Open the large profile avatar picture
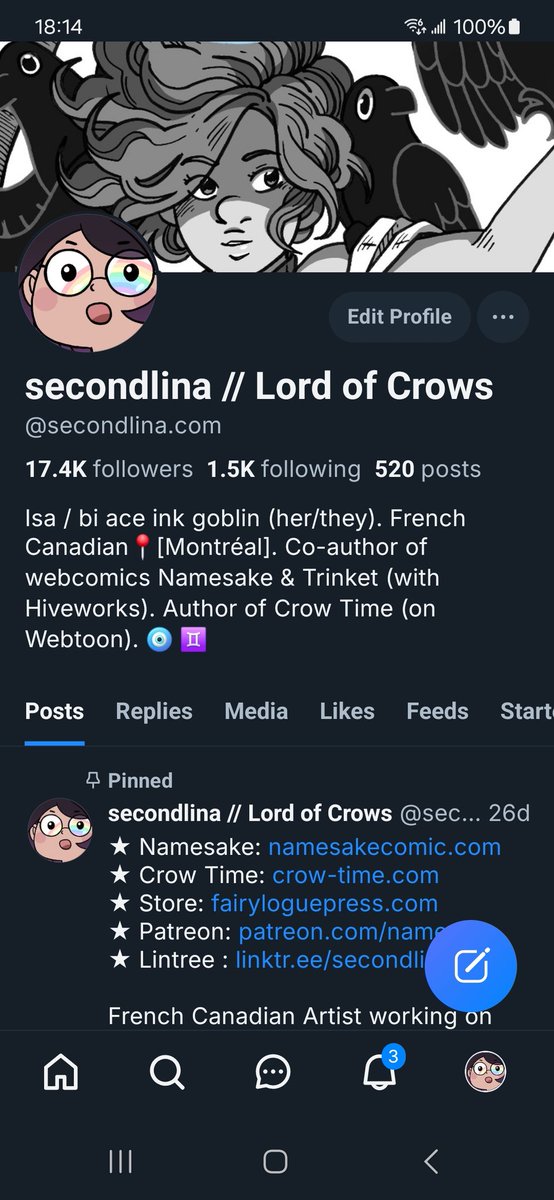 [87, 283]
